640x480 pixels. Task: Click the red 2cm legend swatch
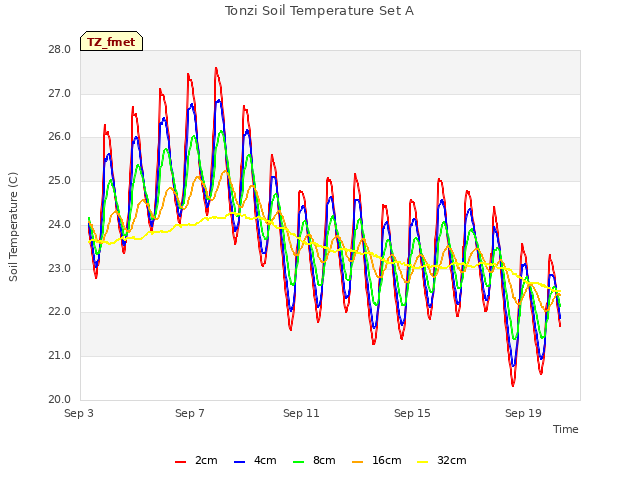click(x=180, y=462)
